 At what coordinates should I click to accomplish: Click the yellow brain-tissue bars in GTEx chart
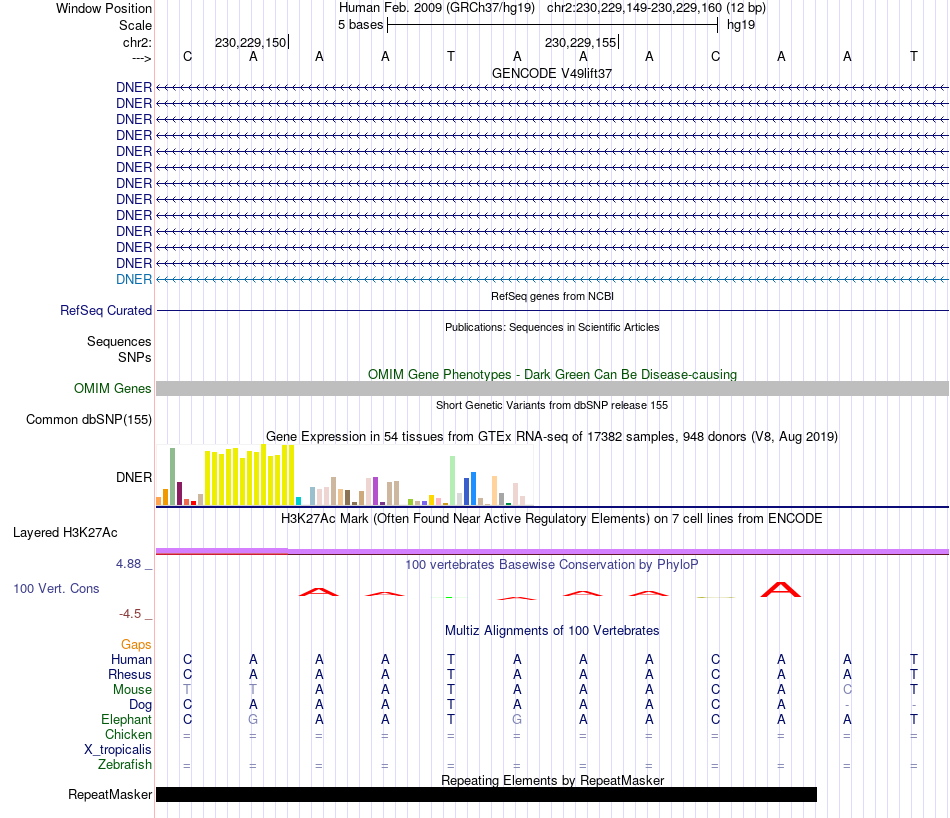click(250, 476)
